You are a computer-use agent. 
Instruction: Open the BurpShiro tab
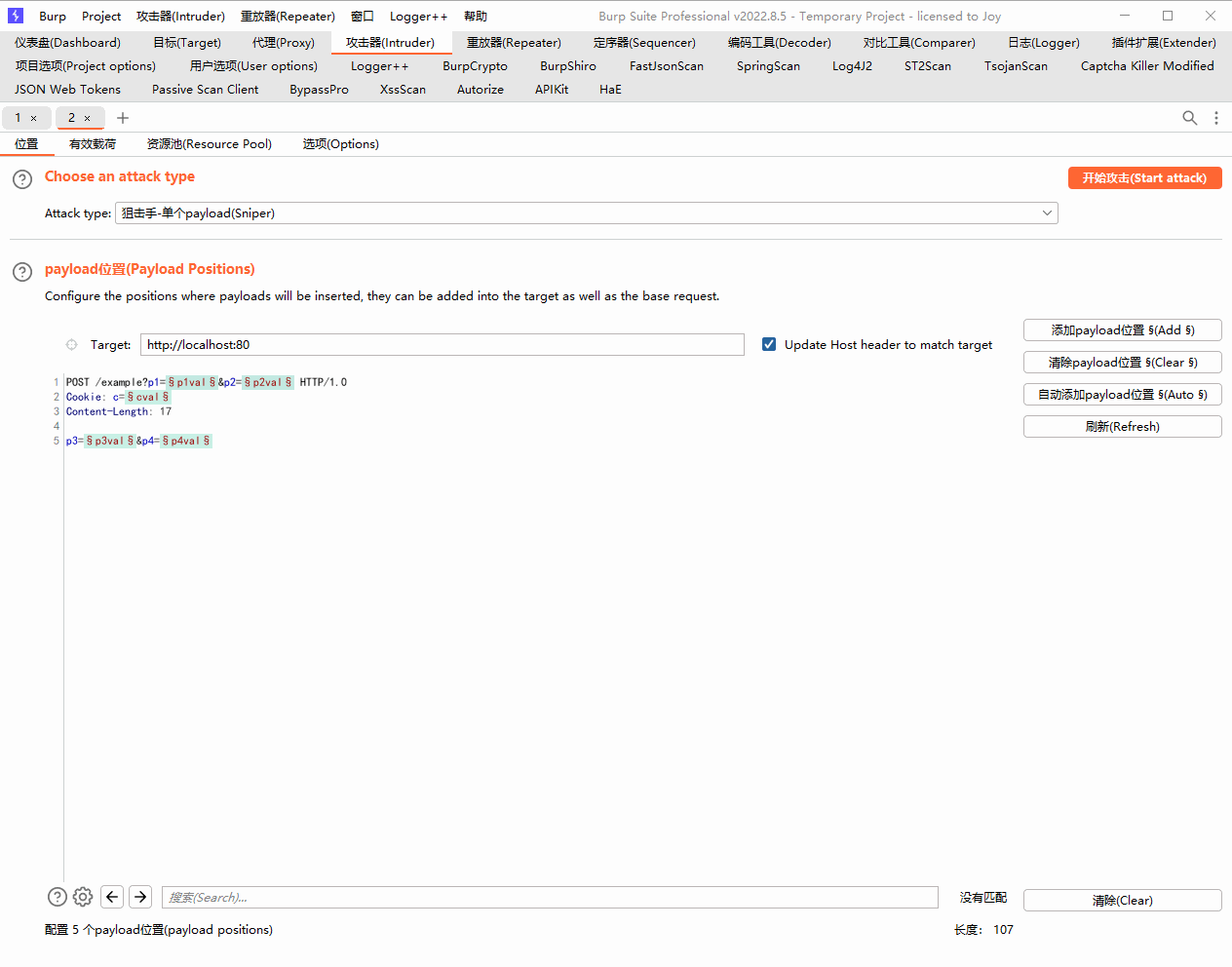point(568,66)
